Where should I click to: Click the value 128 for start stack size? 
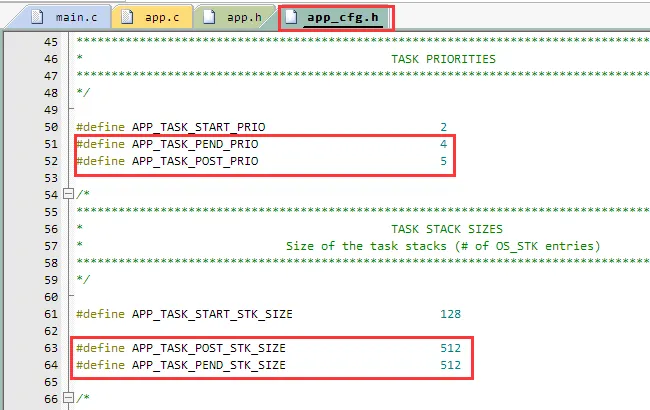coord(450,314)
